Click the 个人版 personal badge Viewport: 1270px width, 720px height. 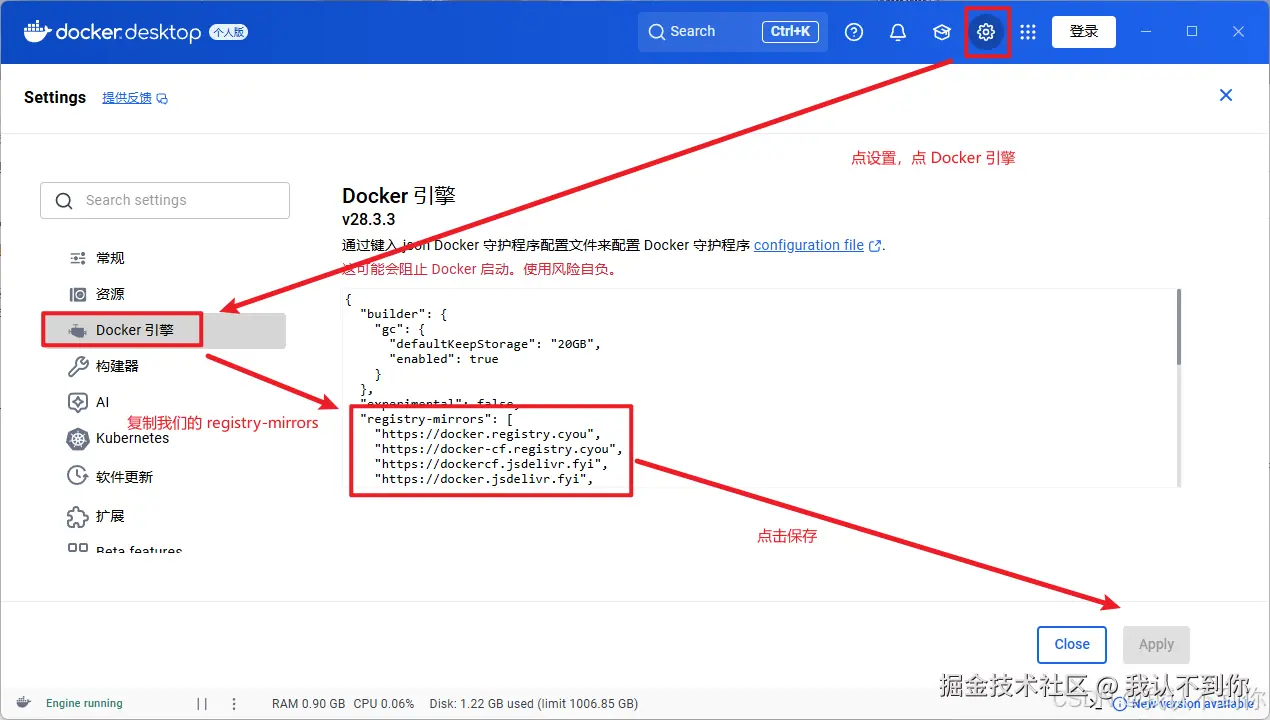228,32
